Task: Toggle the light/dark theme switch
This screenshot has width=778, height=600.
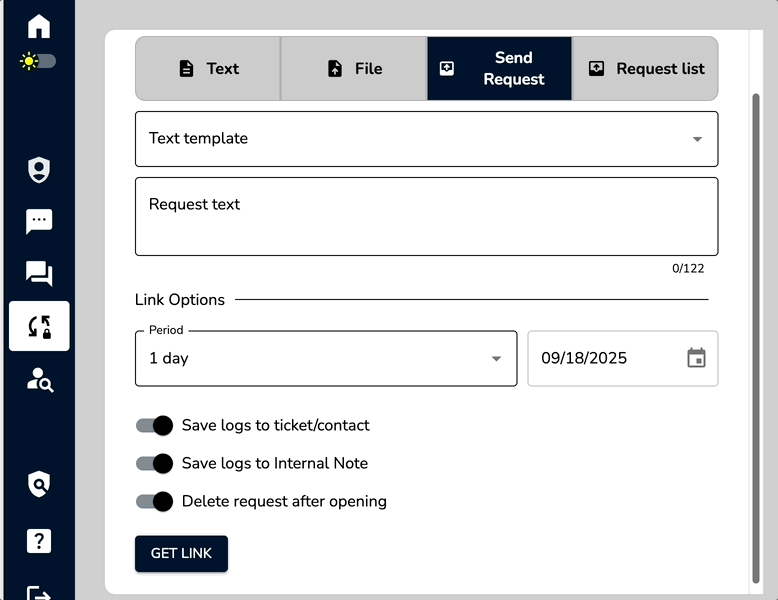Action: point(38,62)
